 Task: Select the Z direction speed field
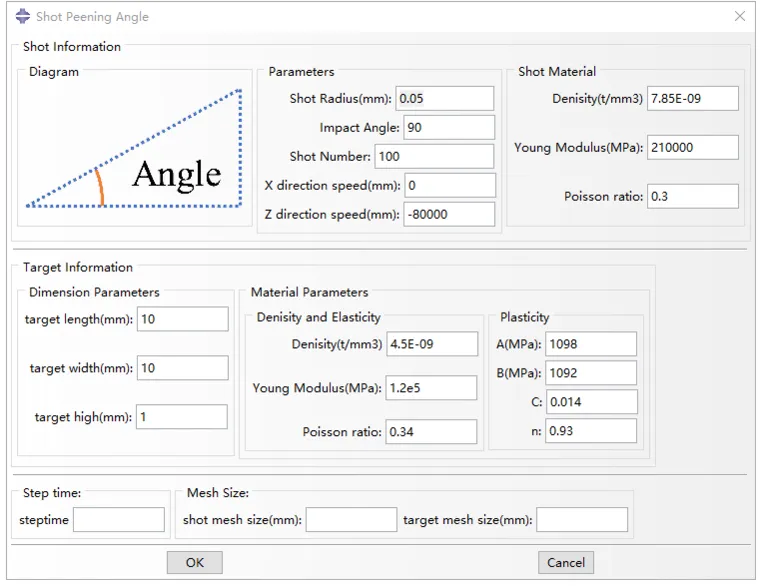(x=449, y=214)
